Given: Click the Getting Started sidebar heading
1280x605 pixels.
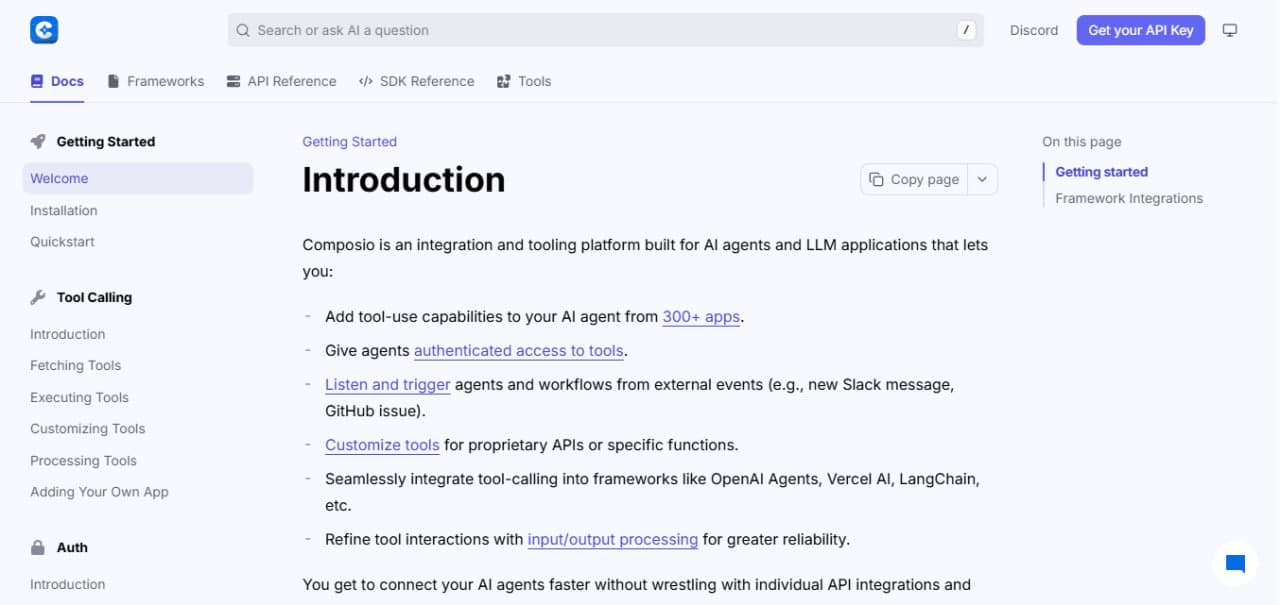Looking at the screenshot, I should click(x=106, y=141).
